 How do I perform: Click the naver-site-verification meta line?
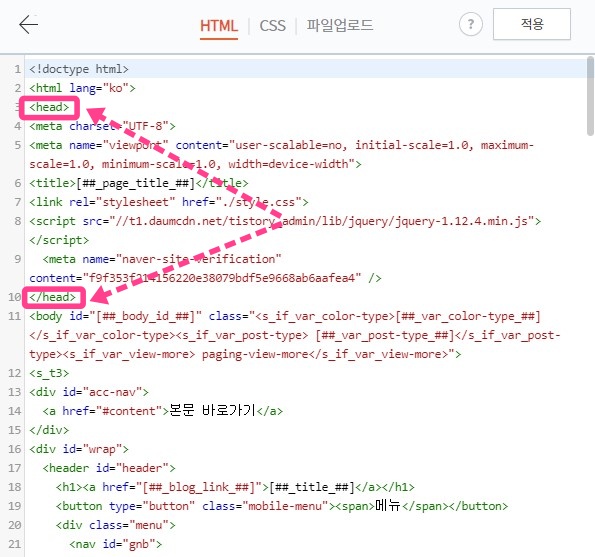162,259
